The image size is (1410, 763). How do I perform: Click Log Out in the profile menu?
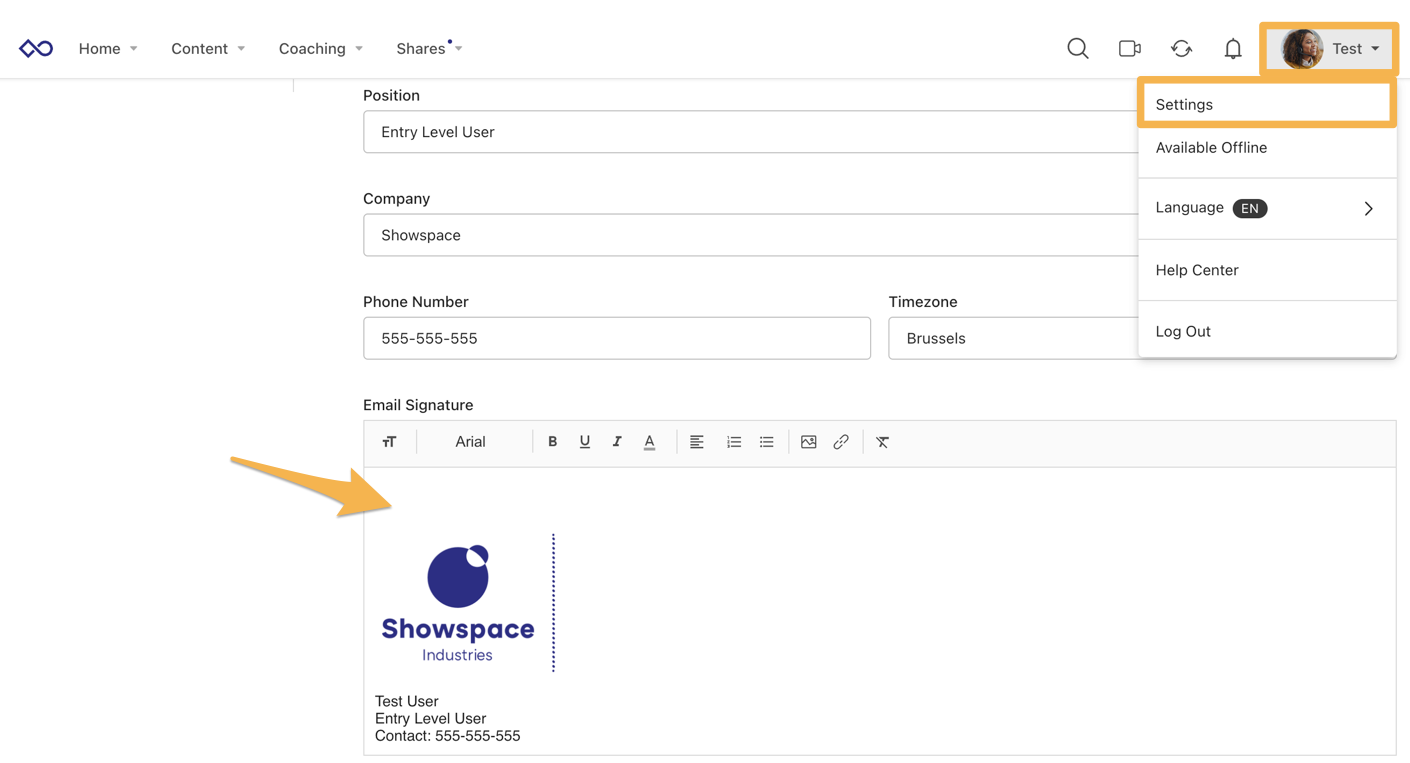(x=1183, y=331)
